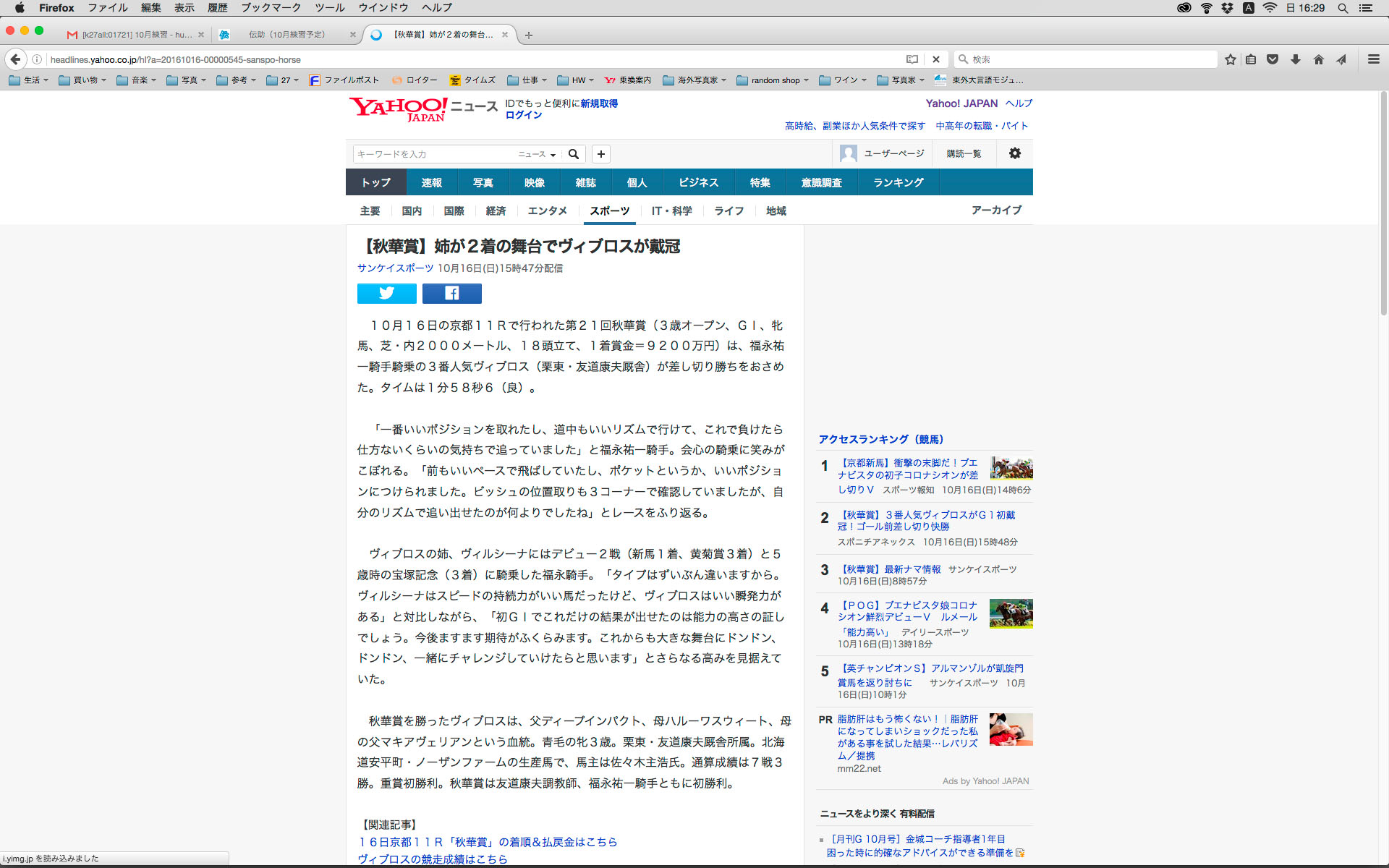
Task: Switch to the ランキング navigation tab
Action: point(898,182)
